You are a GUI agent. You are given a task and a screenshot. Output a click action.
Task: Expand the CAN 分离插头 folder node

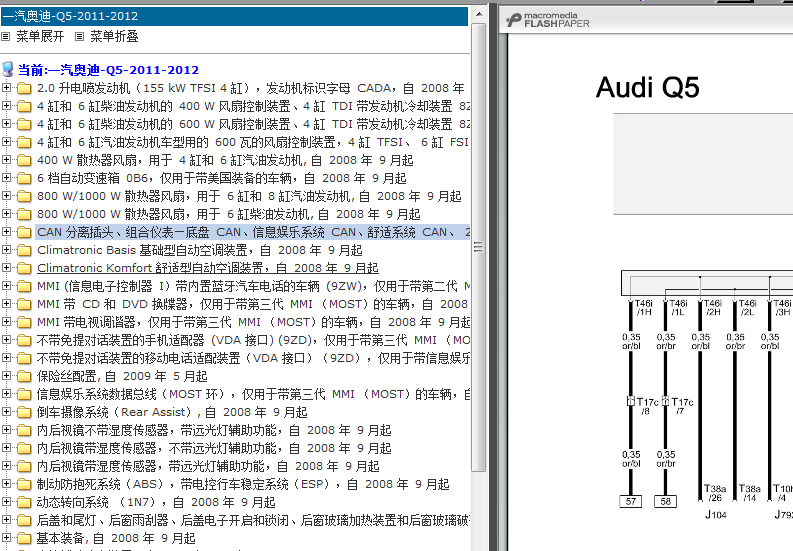(6, 232)
